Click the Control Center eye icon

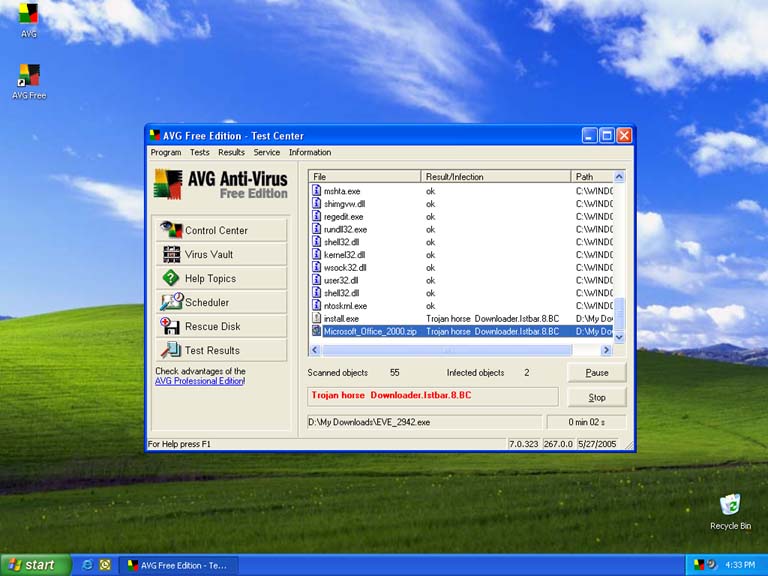[171, 230]
